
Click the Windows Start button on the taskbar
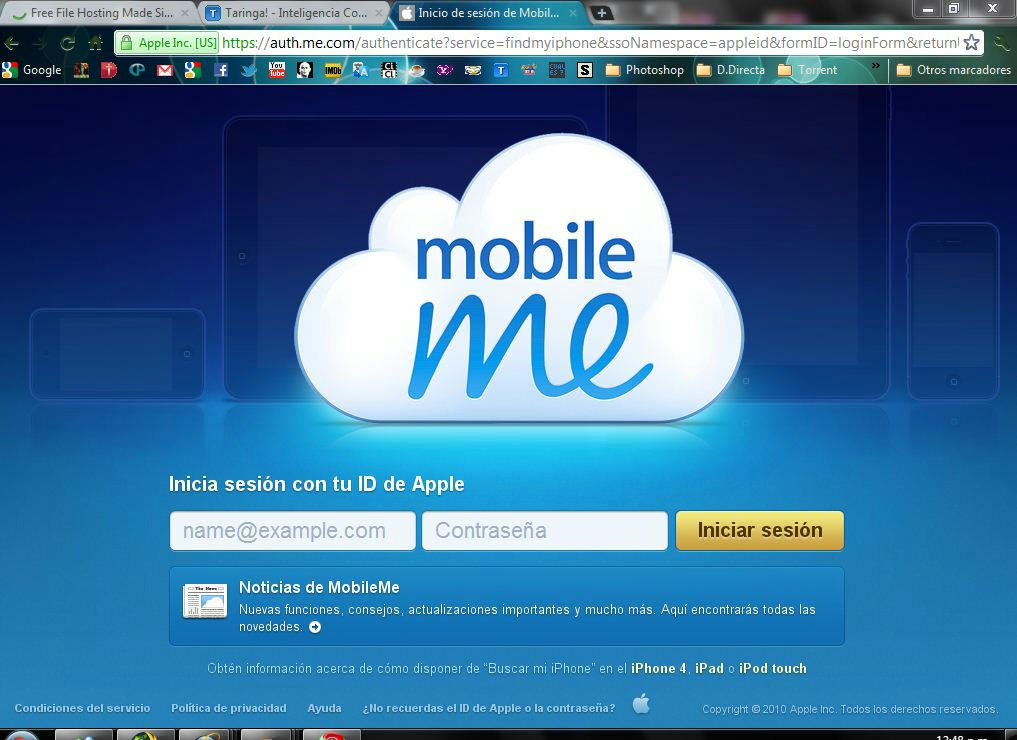pos(23,735)
